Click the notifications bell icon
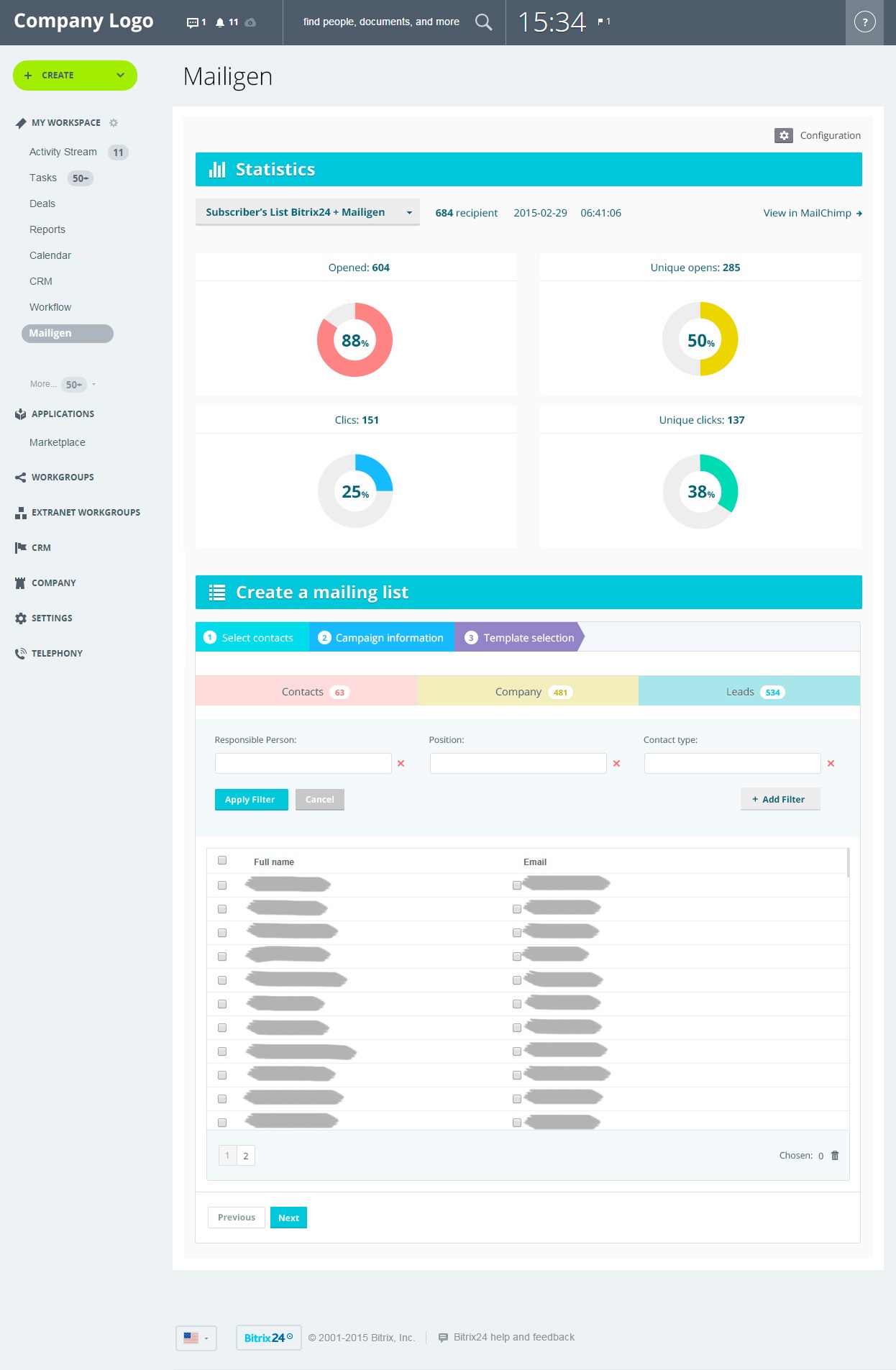Viewport: 896px width, 1370px height. point(220,22)
